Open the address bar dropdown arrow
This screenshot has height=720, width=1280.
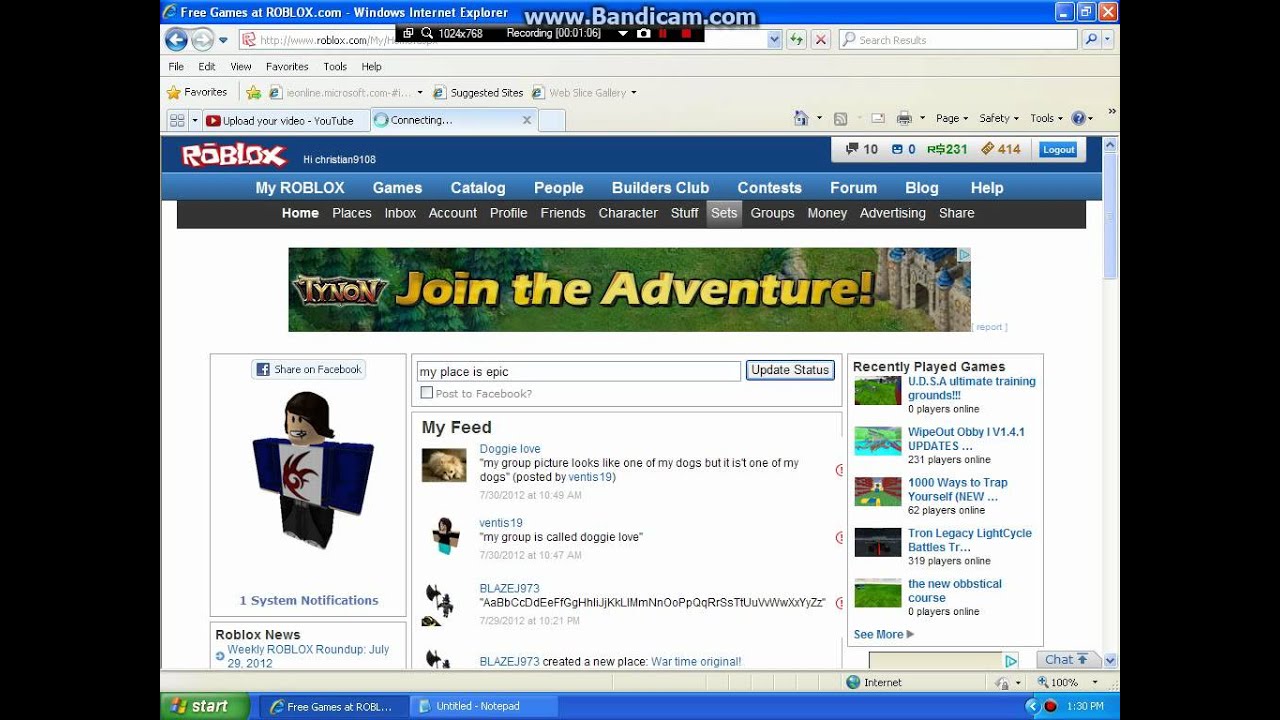click(774, 40)
